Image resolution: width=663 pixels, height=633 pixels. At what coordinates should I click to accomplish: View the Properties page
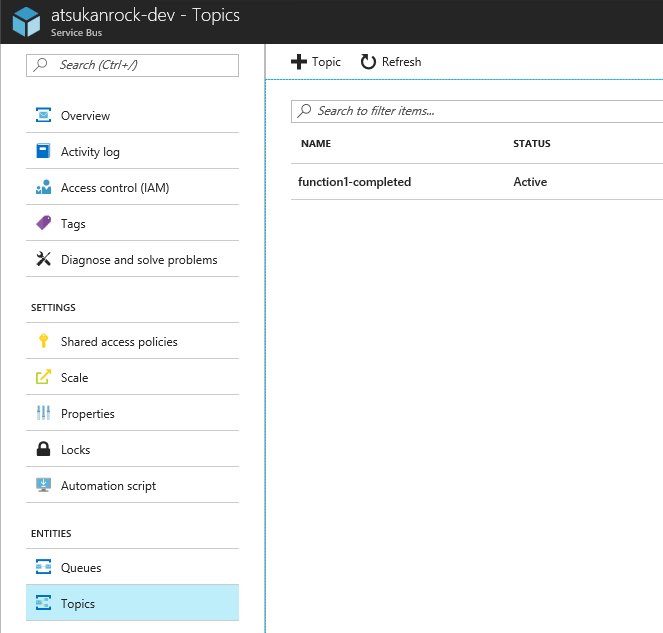point(132,413)
